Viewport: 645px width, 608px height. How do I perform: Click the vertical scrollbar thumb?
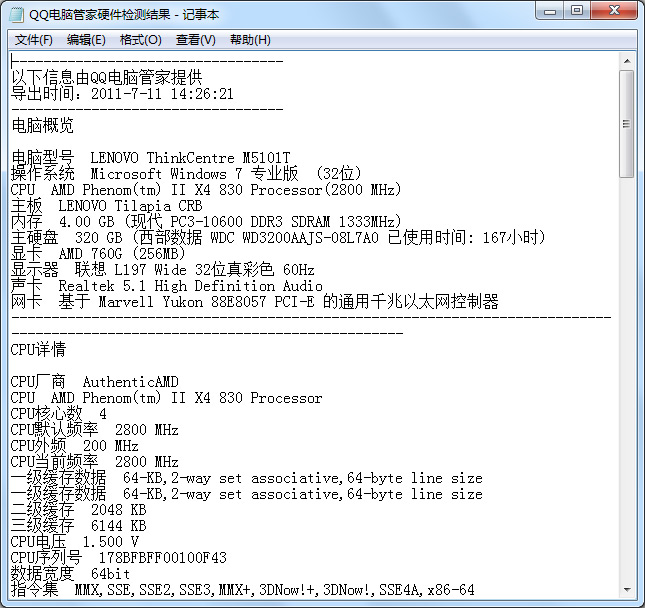(x=627, y=124)
